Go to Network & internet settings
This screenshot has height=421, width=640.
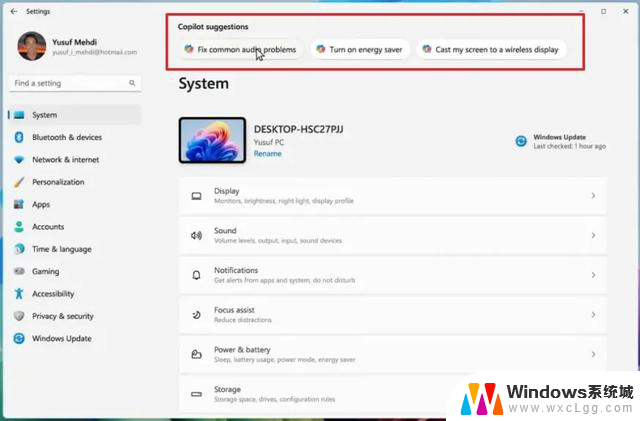pyautogui.click(x=75, y=160)
